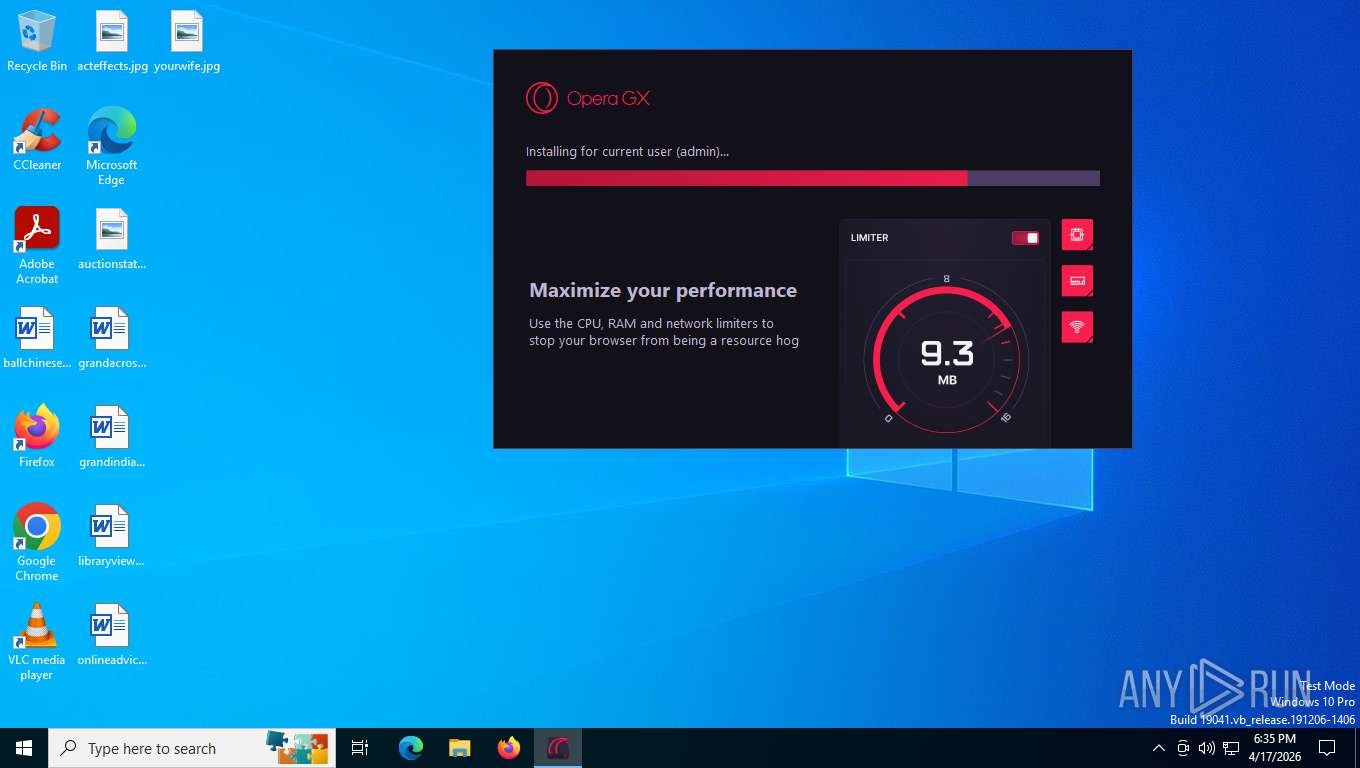
Task: Select the yourwife.jpg file icon
Action: coord(187,42)
